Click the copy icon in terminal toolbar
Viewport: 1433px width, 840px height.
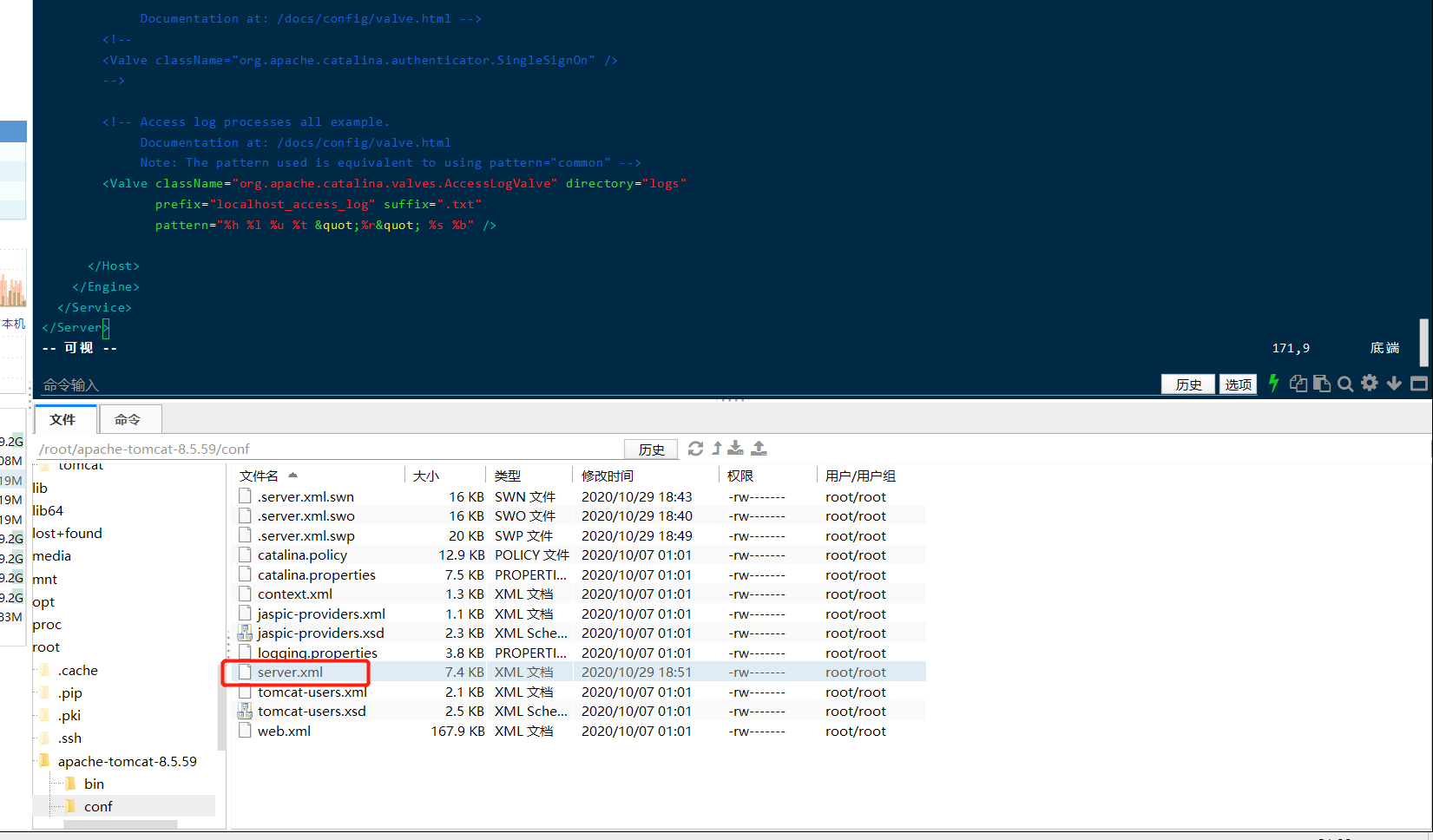click(1298, 384)
